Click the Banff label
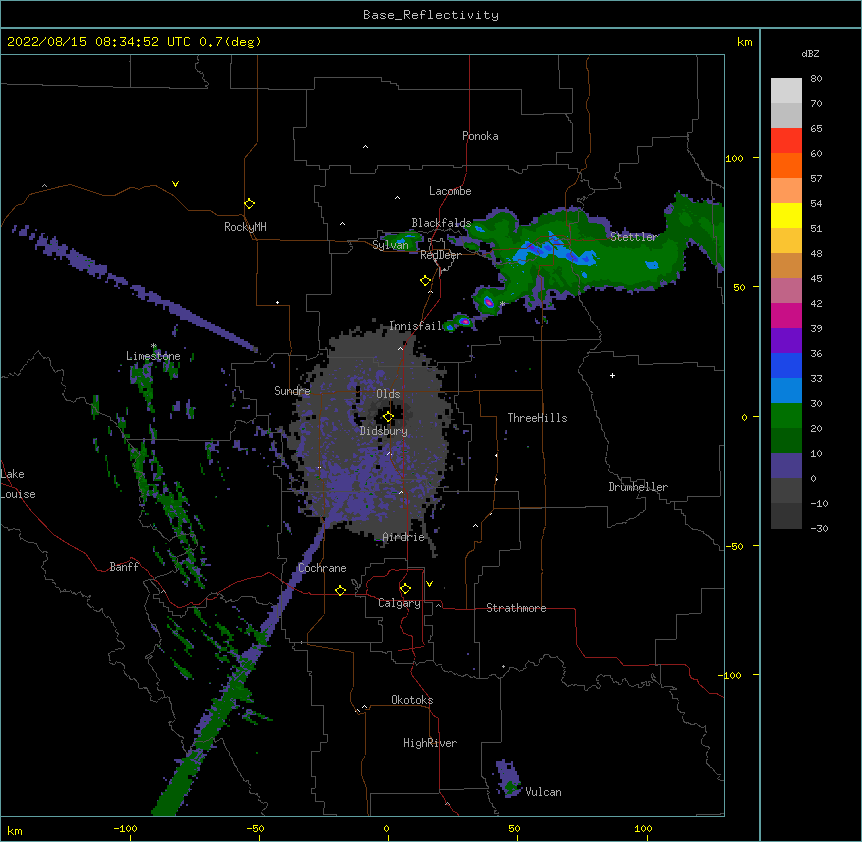The image size is (862, 842). coord(124,567)
